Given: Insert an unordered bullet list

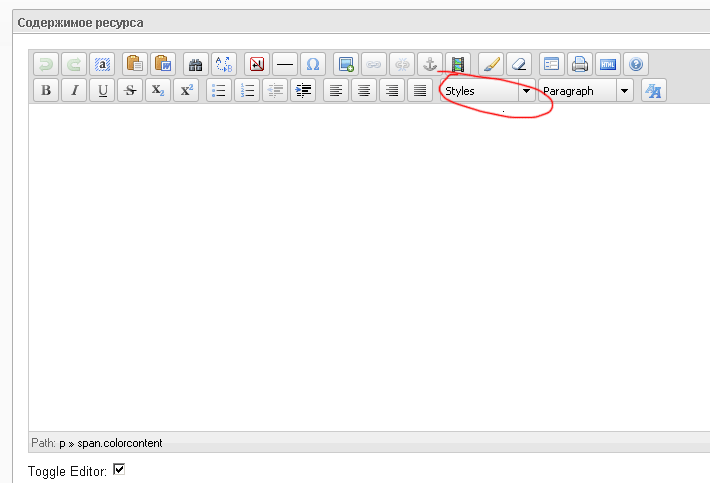Looking at the screenshot, I should click(x=219, y=90).
